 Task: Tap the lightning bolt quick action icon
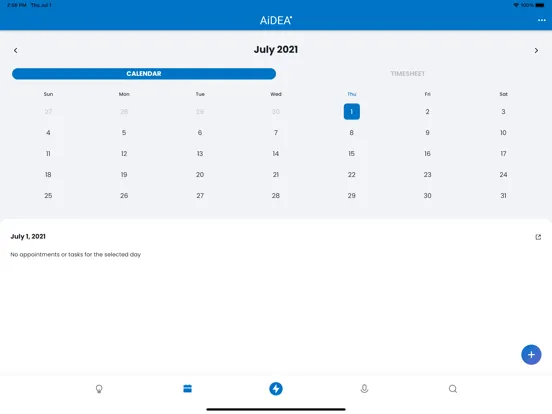point(276,389)
